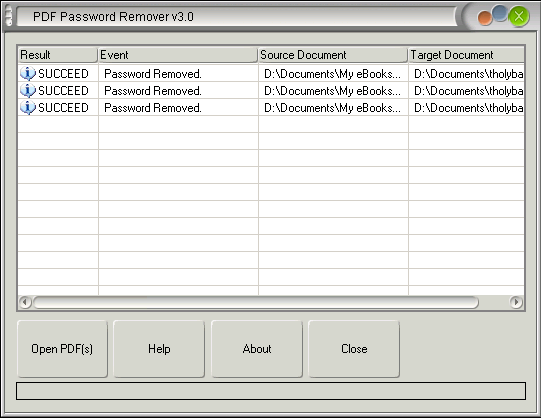Click the grip handle left of the title
Image resolution: width=541 pixels, height=418 pixels.
[9, 16]
